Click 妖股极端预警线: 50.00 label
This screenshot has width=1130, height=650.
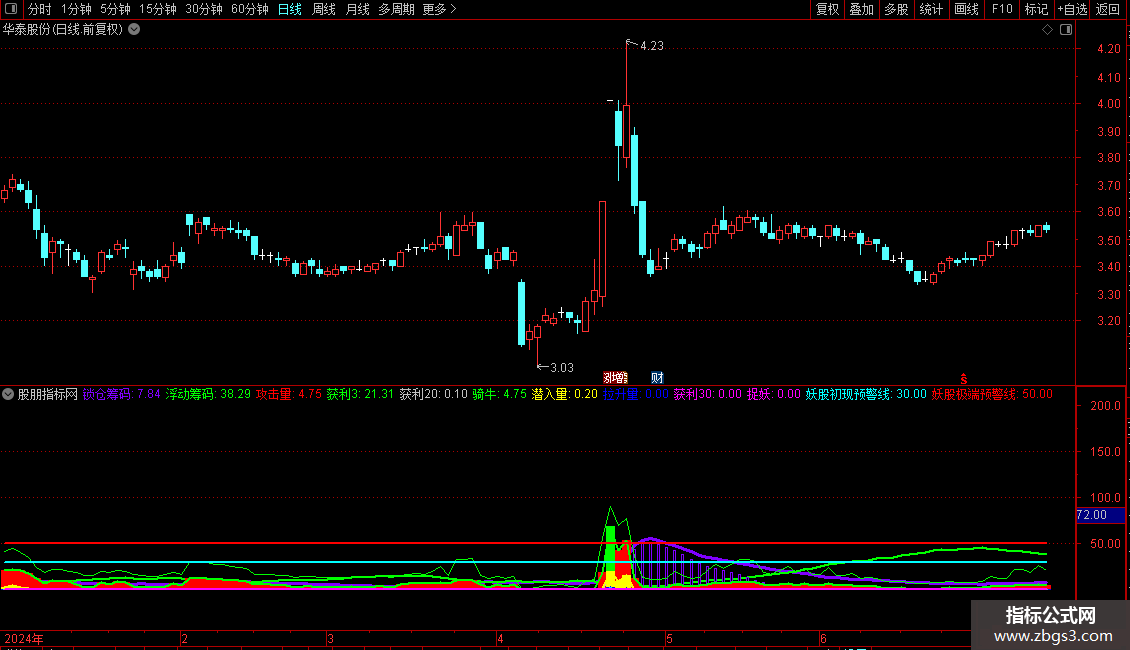pos(992,394)
